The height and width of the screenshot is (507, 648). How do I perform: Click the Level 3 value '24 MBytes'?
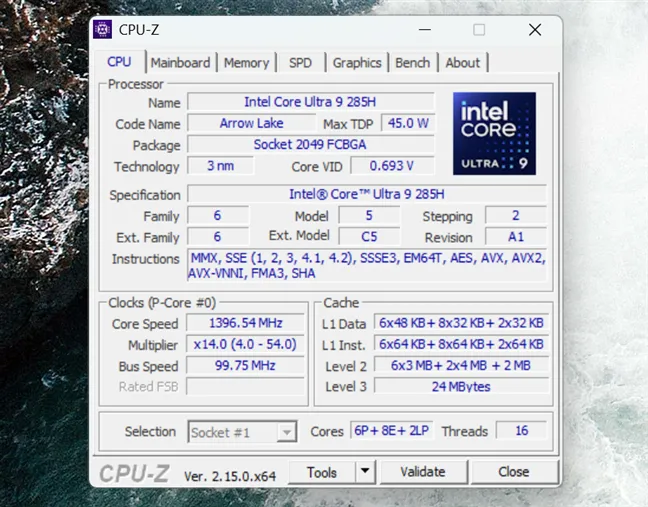461,387
